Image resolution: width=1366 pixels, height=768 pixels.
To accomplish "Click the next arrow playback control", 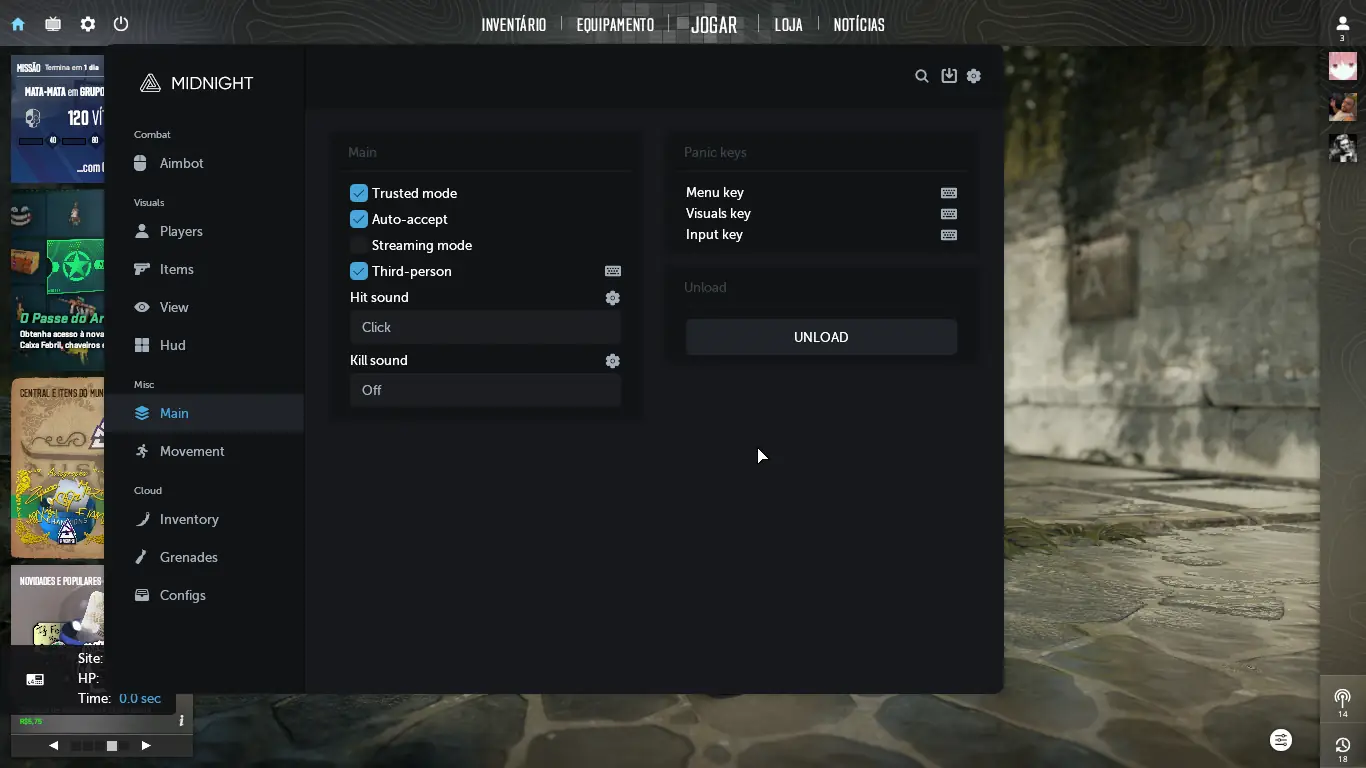I will point(146,745).
